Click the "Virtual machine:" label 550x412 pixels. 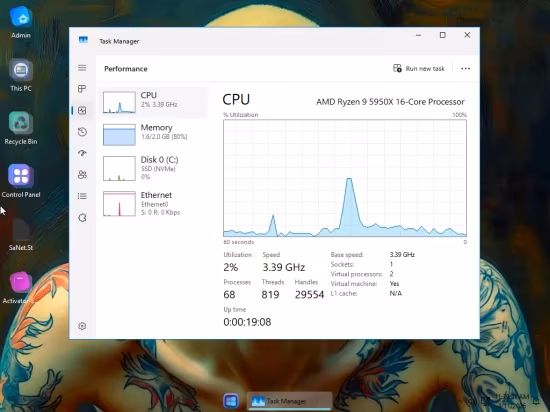point(354,284)
